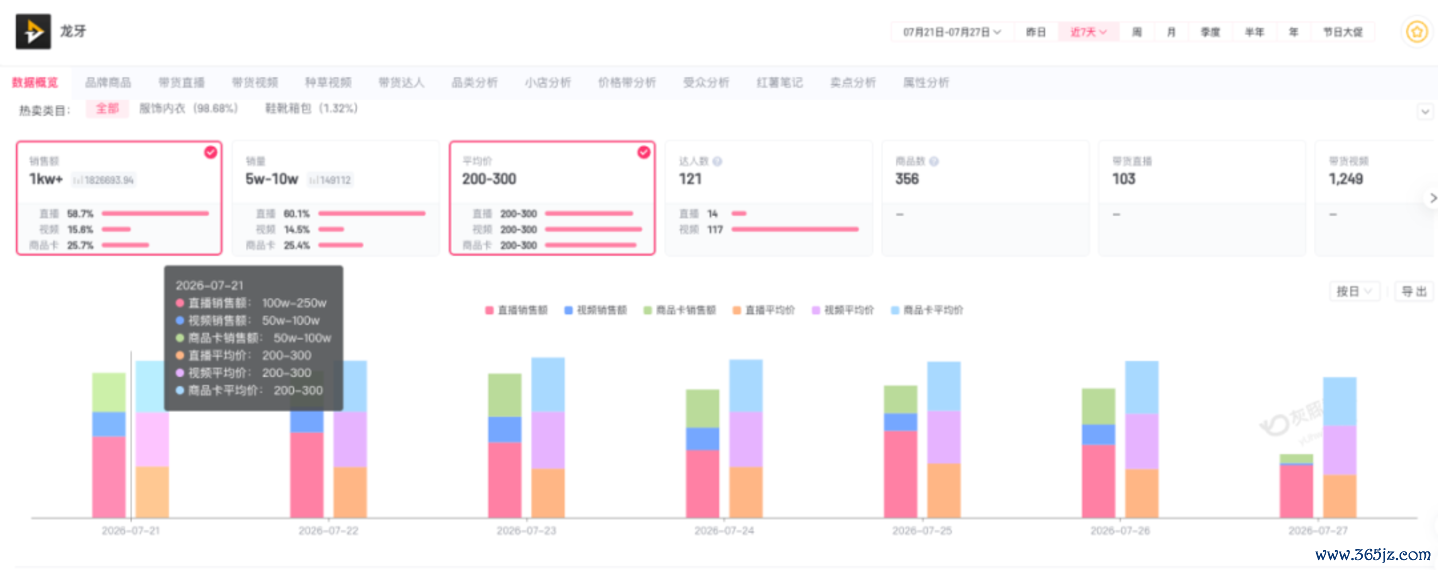
Task: Click the 2026-07-22 axis date label
Action: (x=328, y=530)
